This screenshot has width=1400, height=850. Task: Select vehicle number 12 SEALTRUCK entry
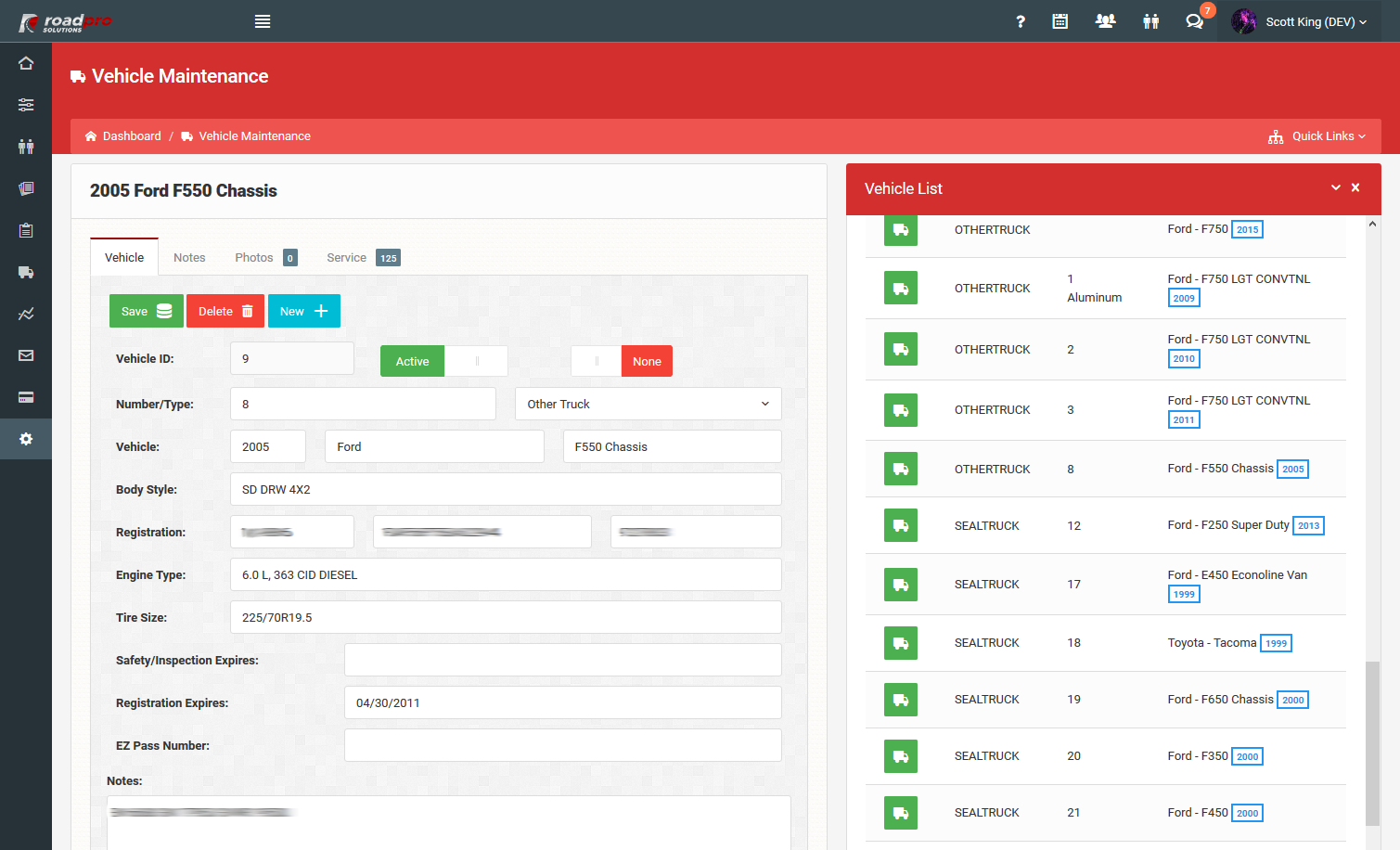coord(1106,525)
